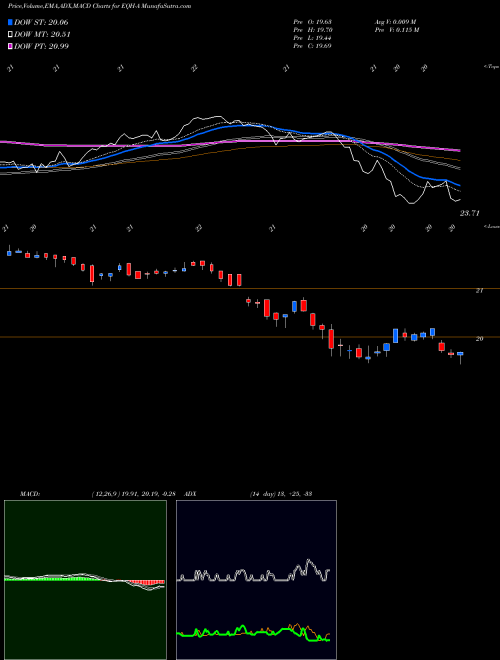
Task: Click the 20 price level axis label
Action: 479,338
